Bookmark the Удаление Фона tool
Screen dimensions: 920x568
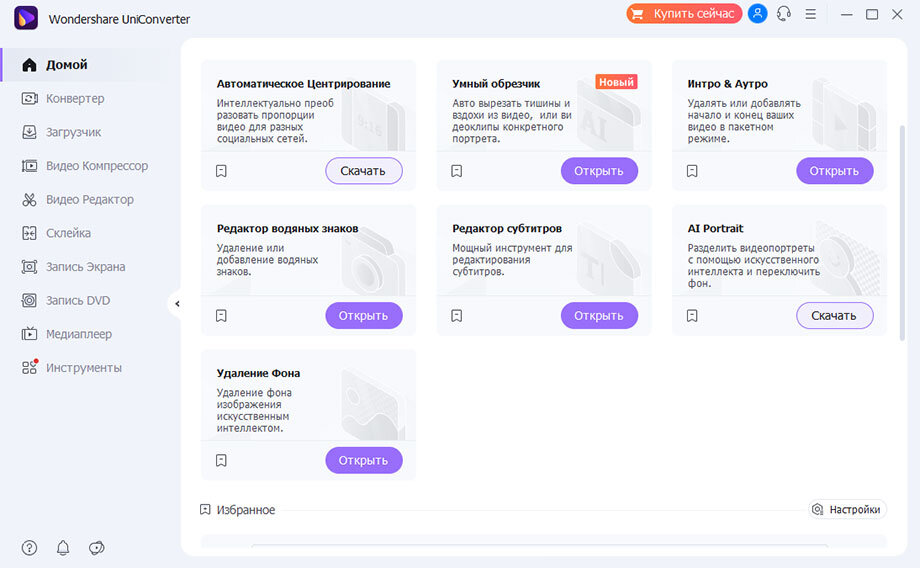(221, 461)
